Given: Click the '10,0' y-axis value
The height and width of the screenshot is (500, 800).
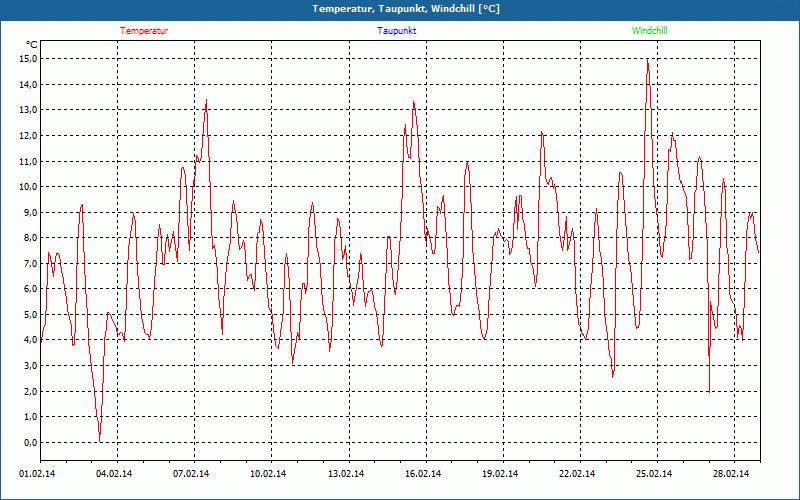Looking at the screenshot, I should pos(29,187).
